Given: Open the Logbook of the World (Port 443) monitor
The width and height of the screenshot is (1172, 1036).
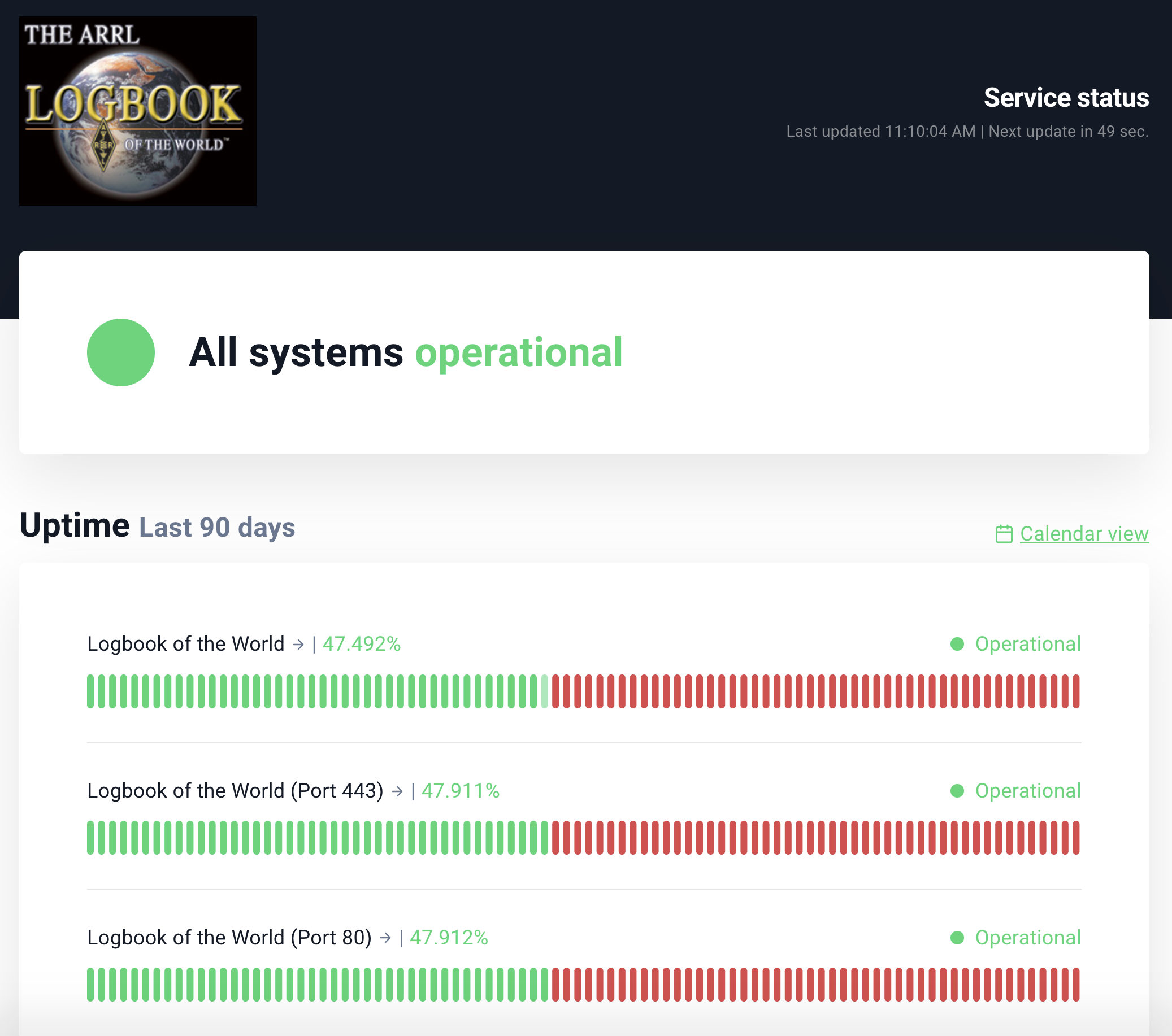Looking at the screenshot, I should click(x=235, y=791).
